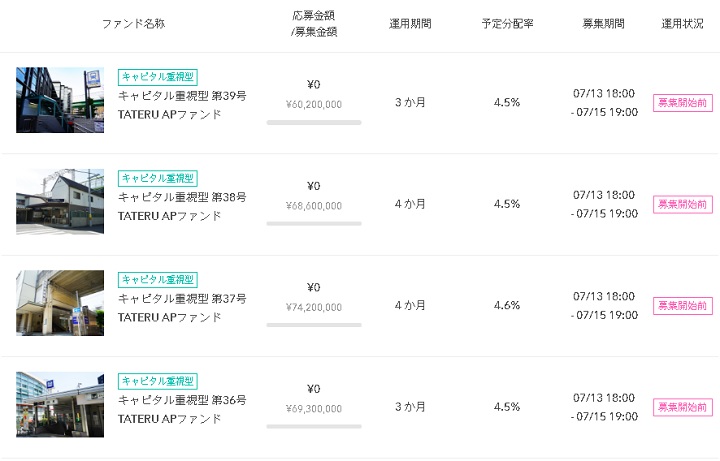The image size is (720, 461).
Task: Open the fund No. 39 property thumbnail
Action: click(60, 100)
